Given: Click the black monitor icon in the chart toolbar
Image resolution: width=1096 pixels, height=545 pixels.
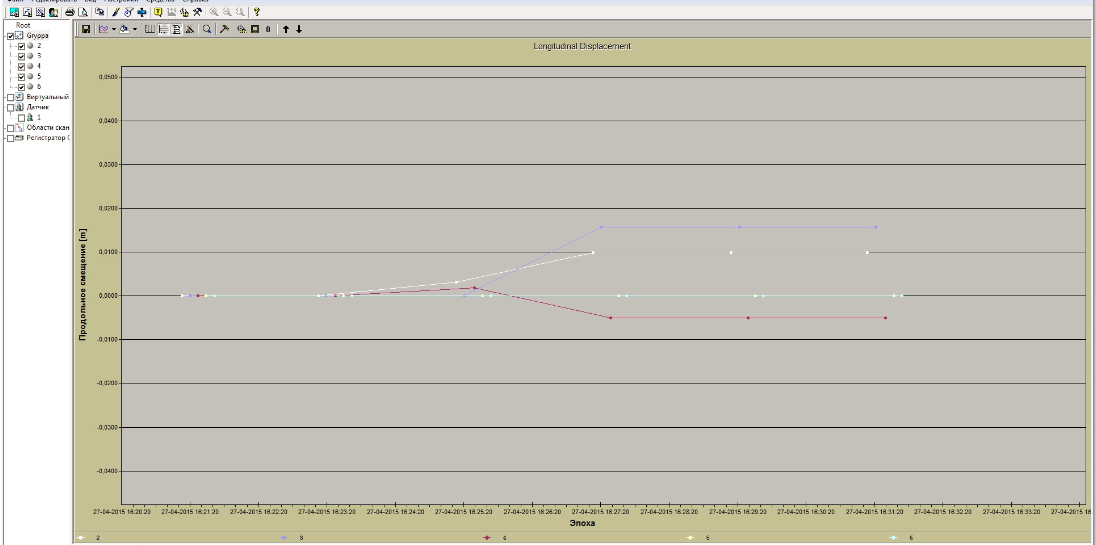Looking at the screenshot, I should [x=255, y=29].
